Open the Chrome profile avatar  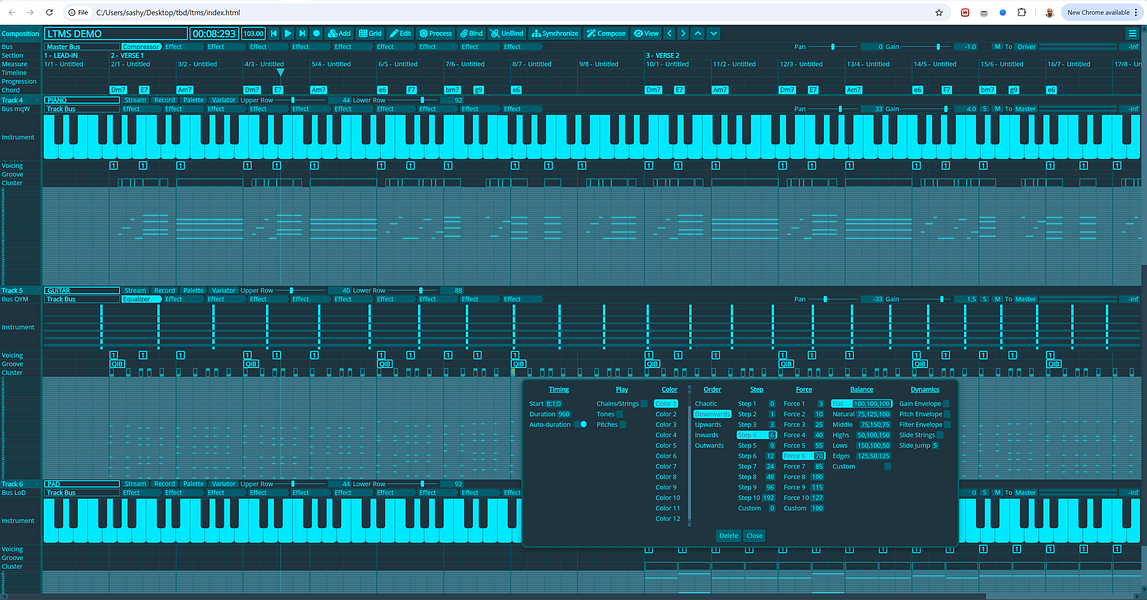(x=1050, y=12)
